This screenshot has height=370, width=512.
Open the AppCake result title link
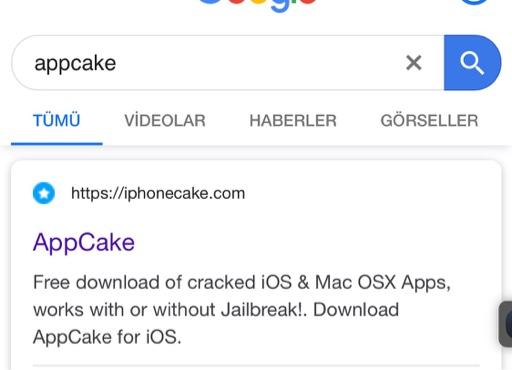(x=84, y=242)
